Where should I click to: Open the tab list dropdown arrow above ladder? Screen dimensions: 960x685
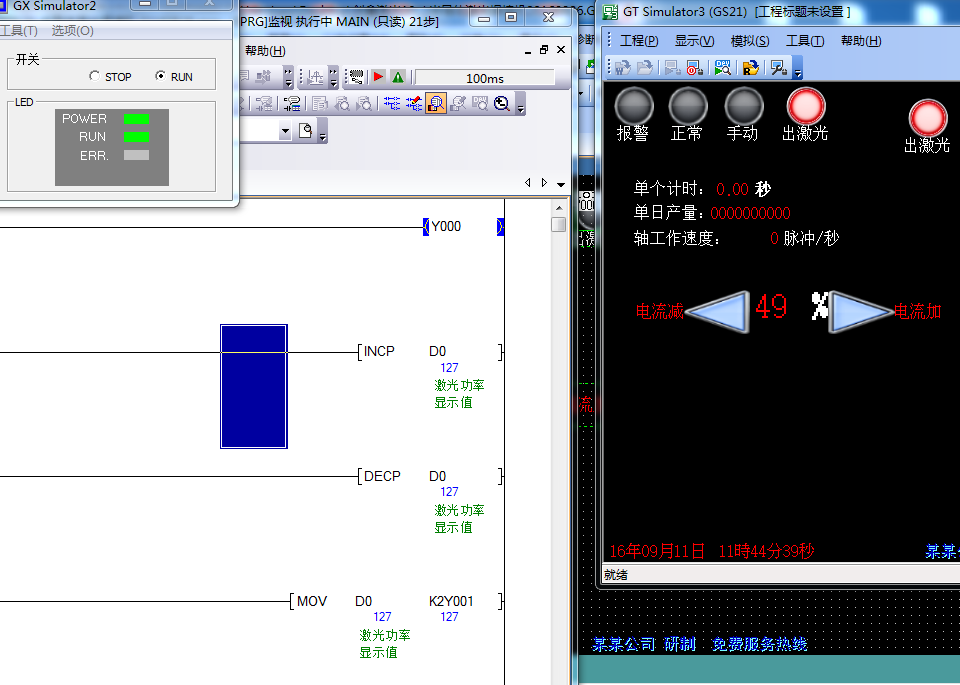click(x=561, y=184)
